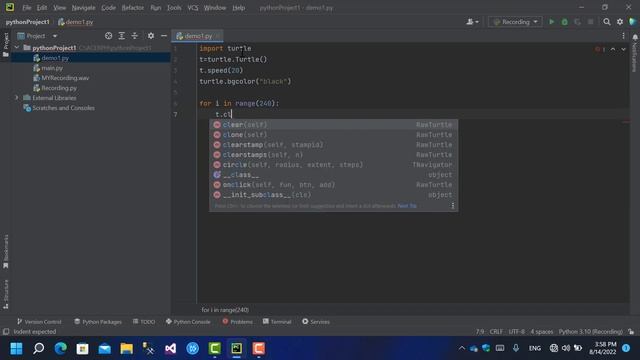Select opened file target icon in Project panel
The image size is (640, 360).
109,36
